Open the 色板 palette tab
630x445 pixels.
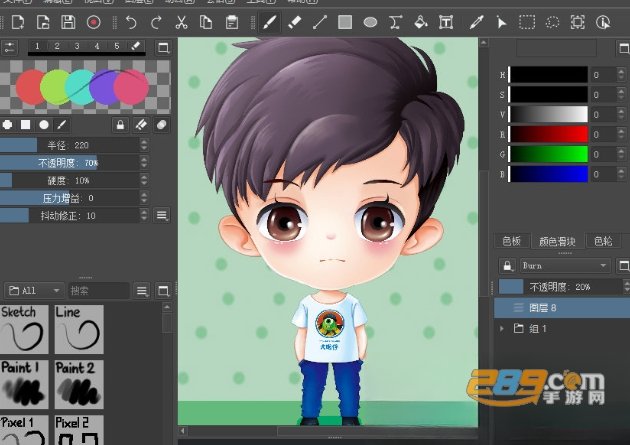pos(511,241)
